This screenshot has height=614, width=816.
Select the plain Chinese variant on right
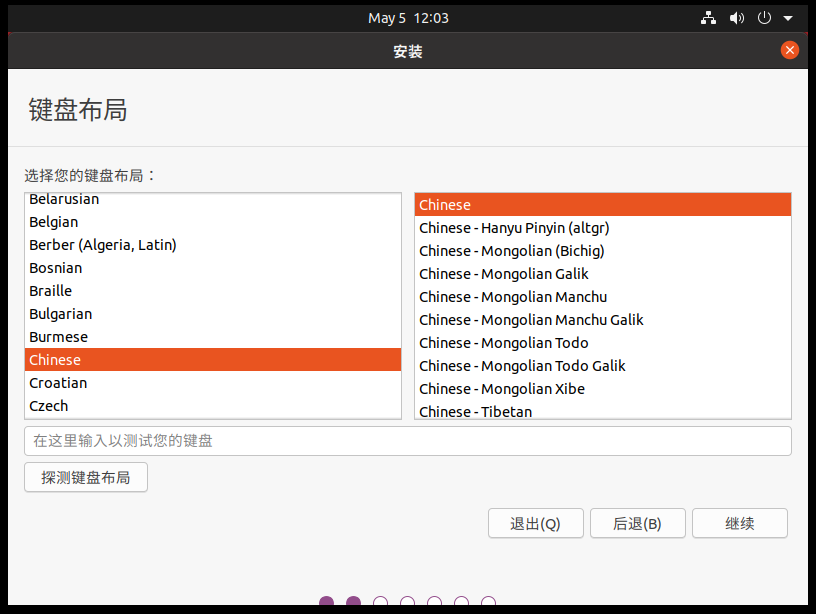coord(603,204)
